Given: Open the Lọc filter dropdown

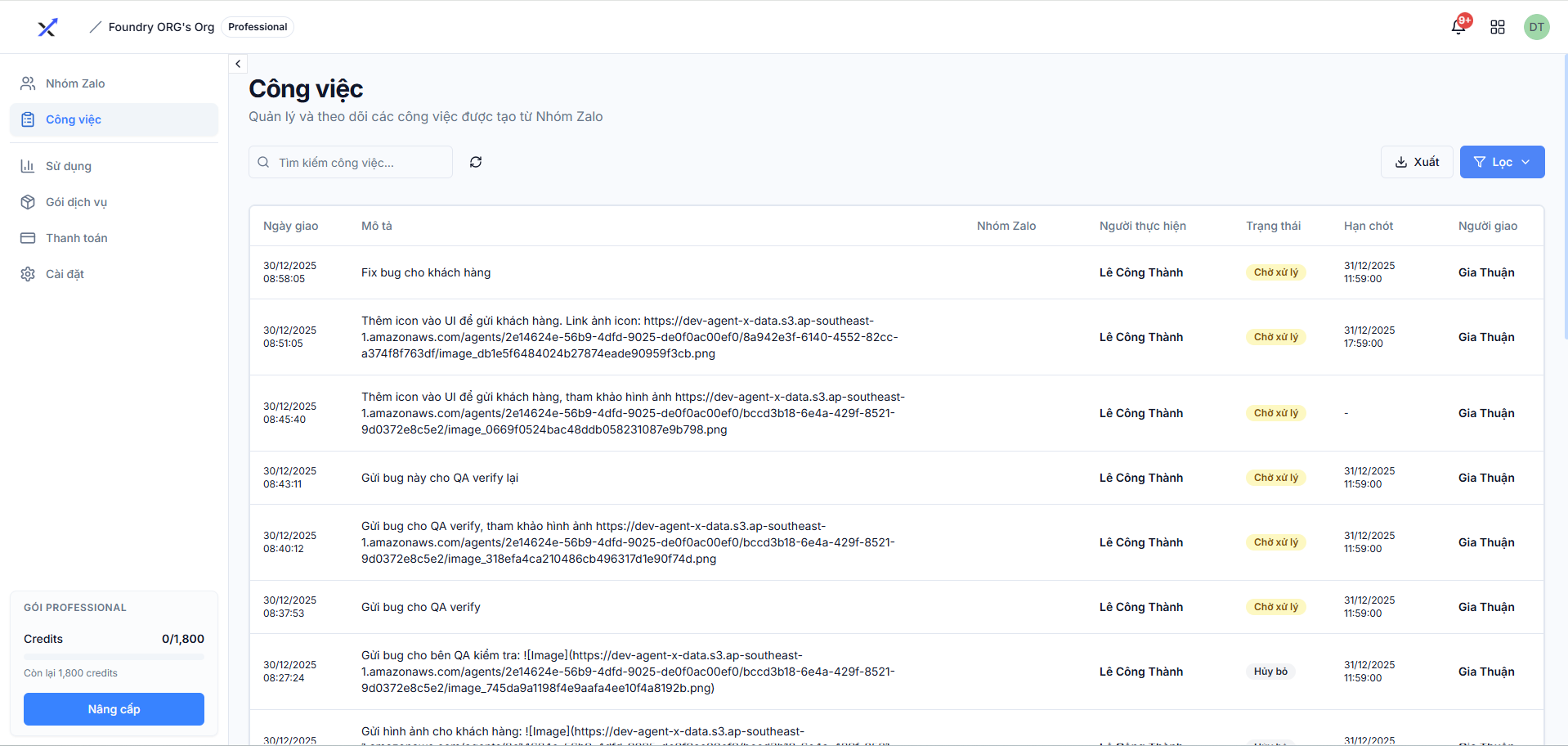Looking at the screenshot, I should pyautogui.click(x=1503, y=162).
